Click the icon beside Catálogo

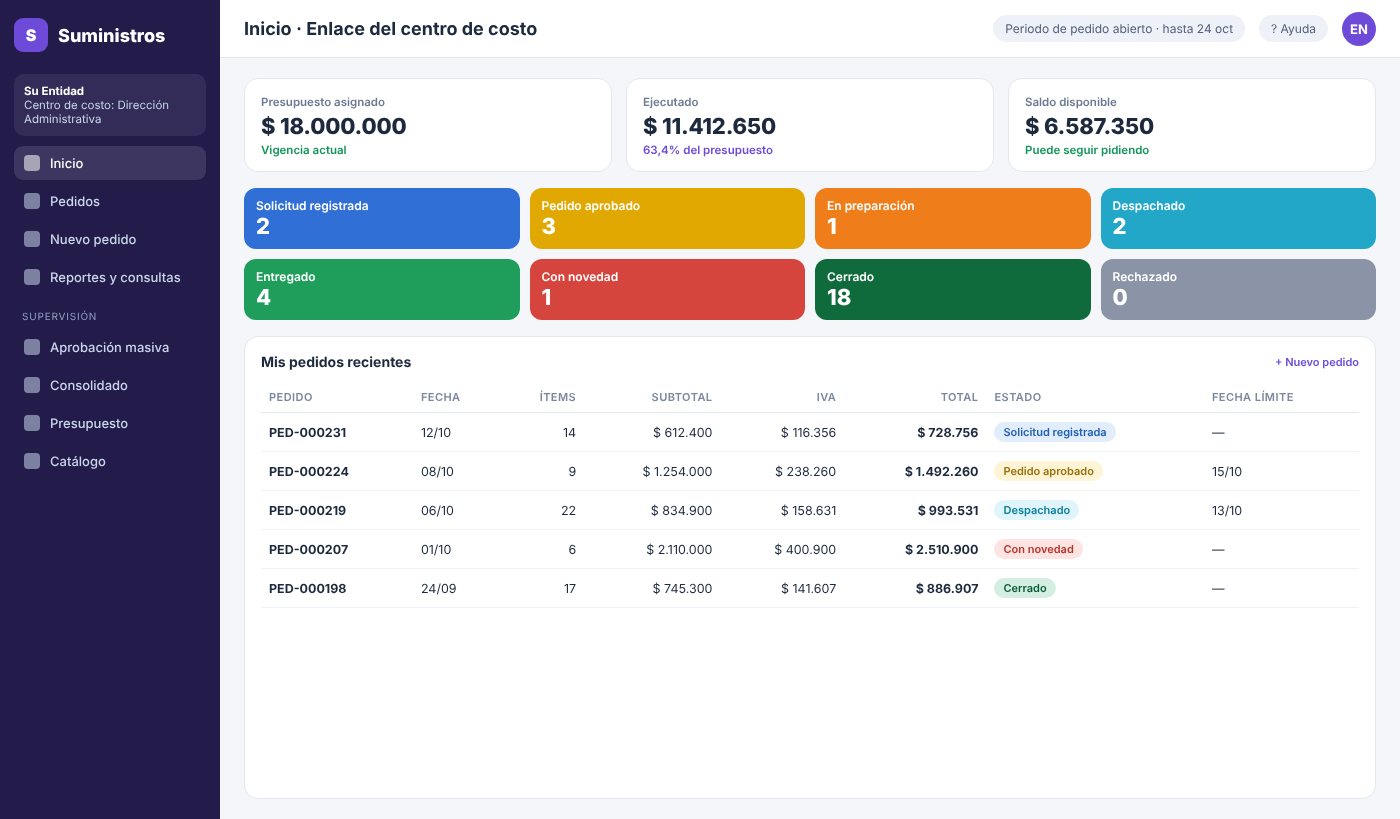(32, 461)
